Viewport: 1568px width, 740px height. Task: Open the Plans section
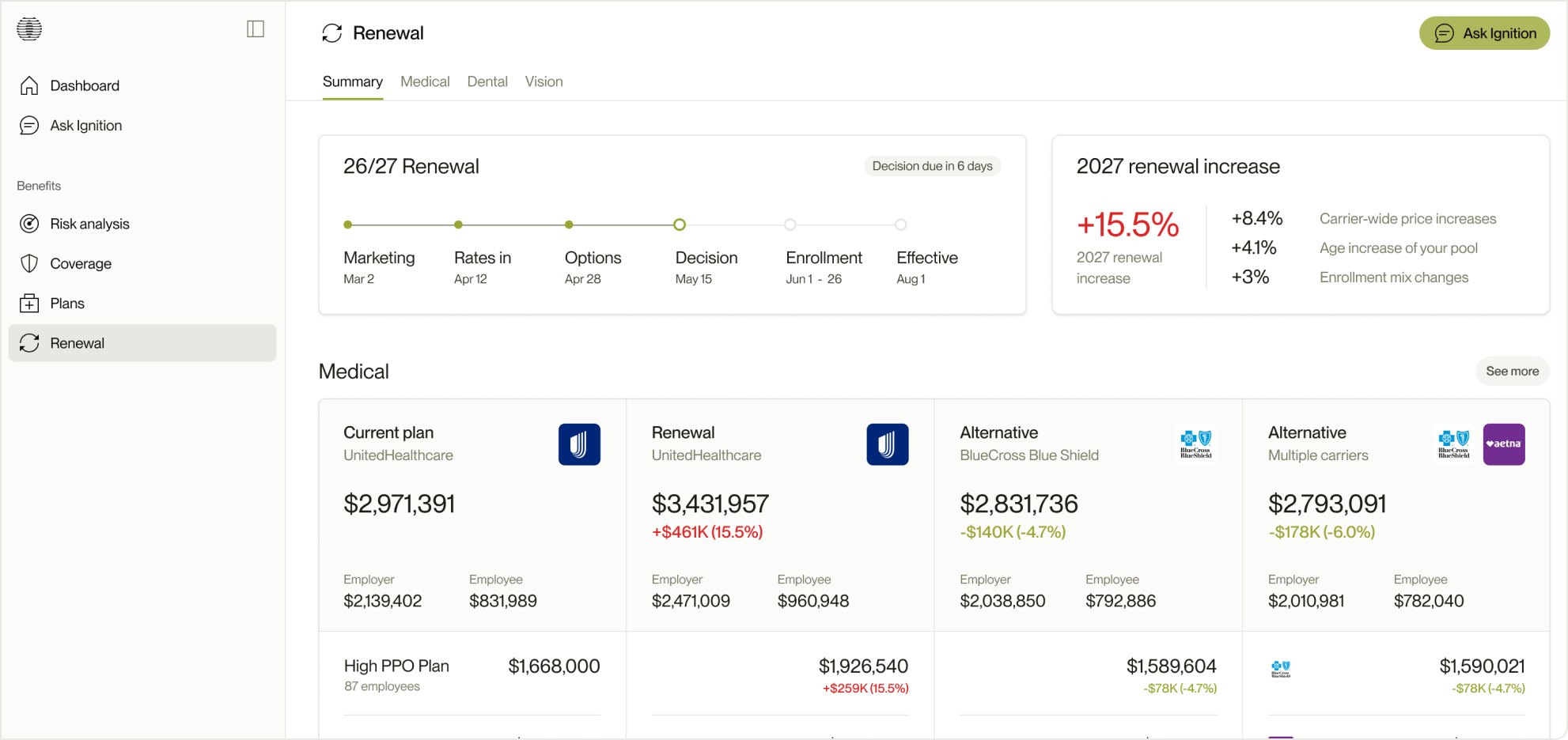(x=142, y=304)
